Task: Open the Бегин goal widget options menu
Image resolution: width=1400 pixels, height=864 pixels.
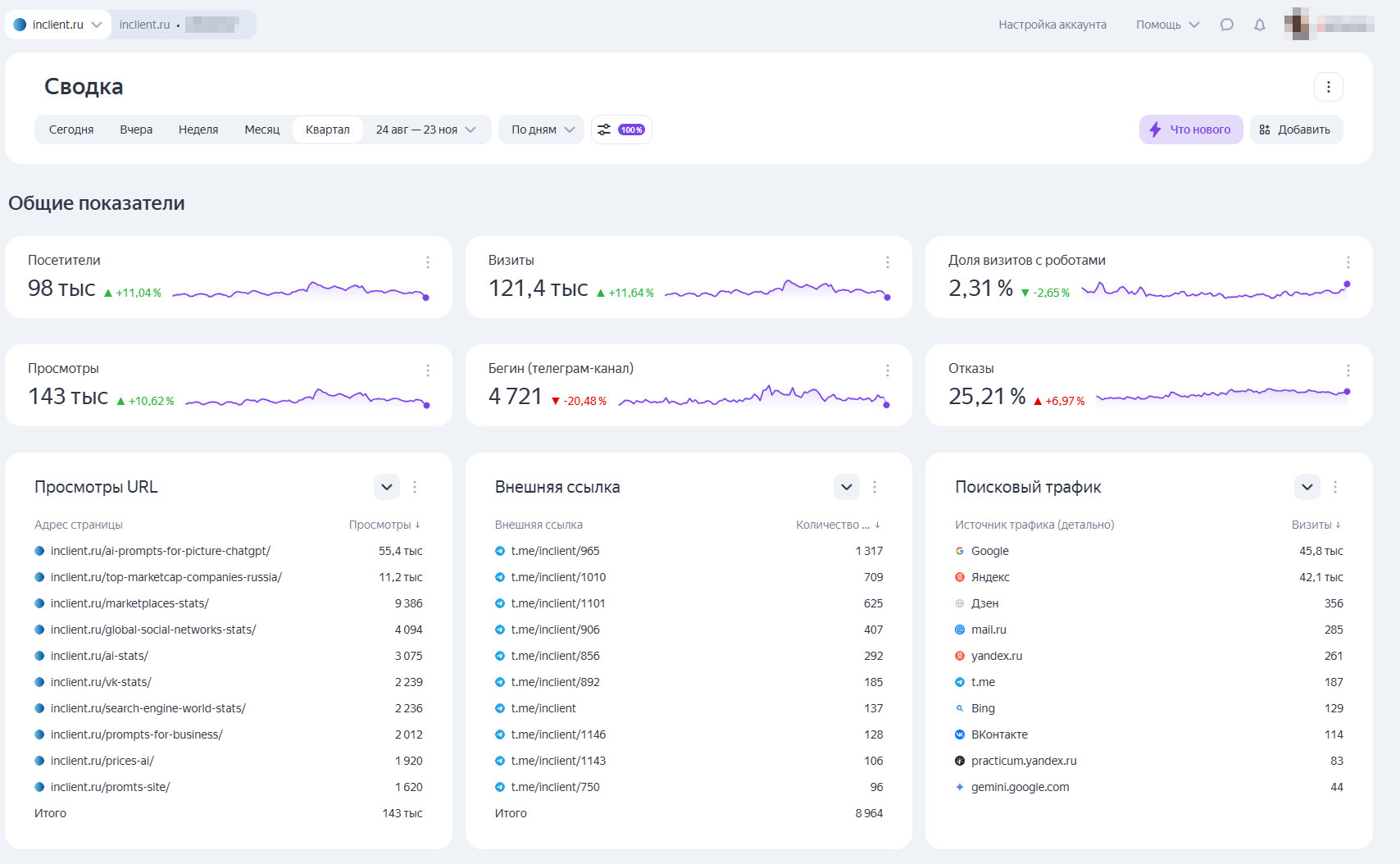Action: (x=887, y=371)
